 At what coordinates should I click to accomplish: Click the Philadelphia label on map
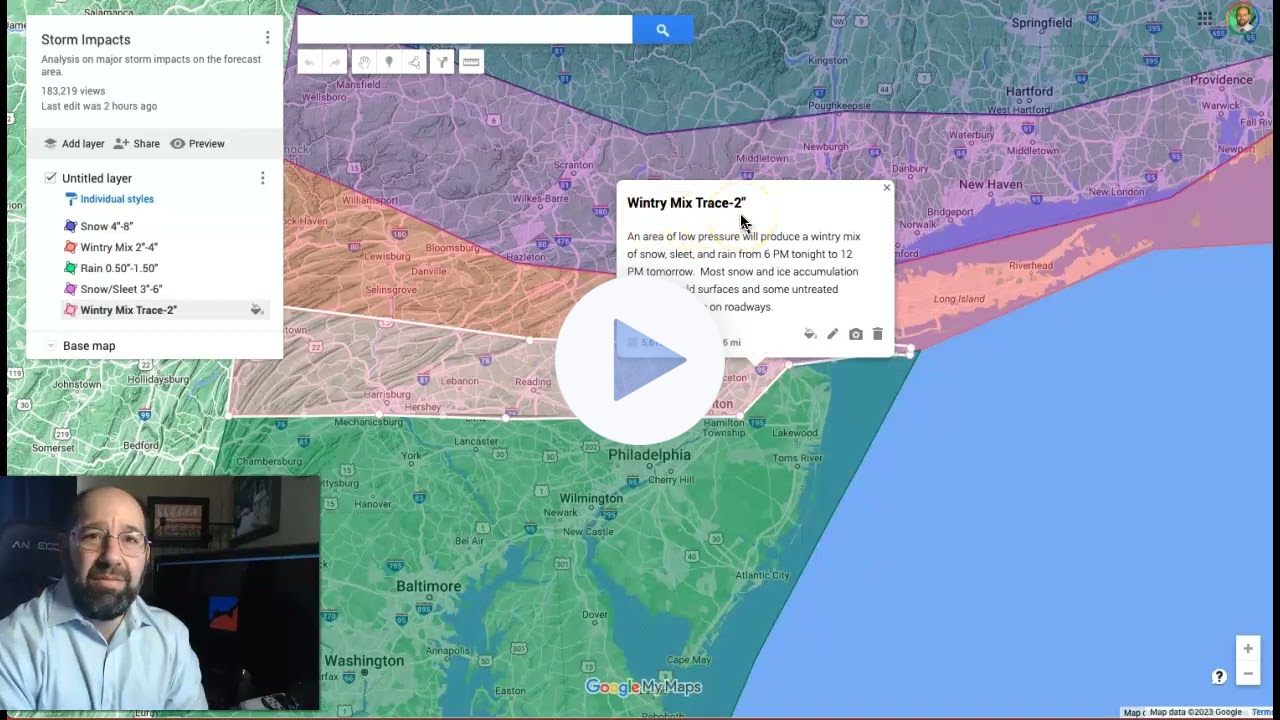click(649, 455)
